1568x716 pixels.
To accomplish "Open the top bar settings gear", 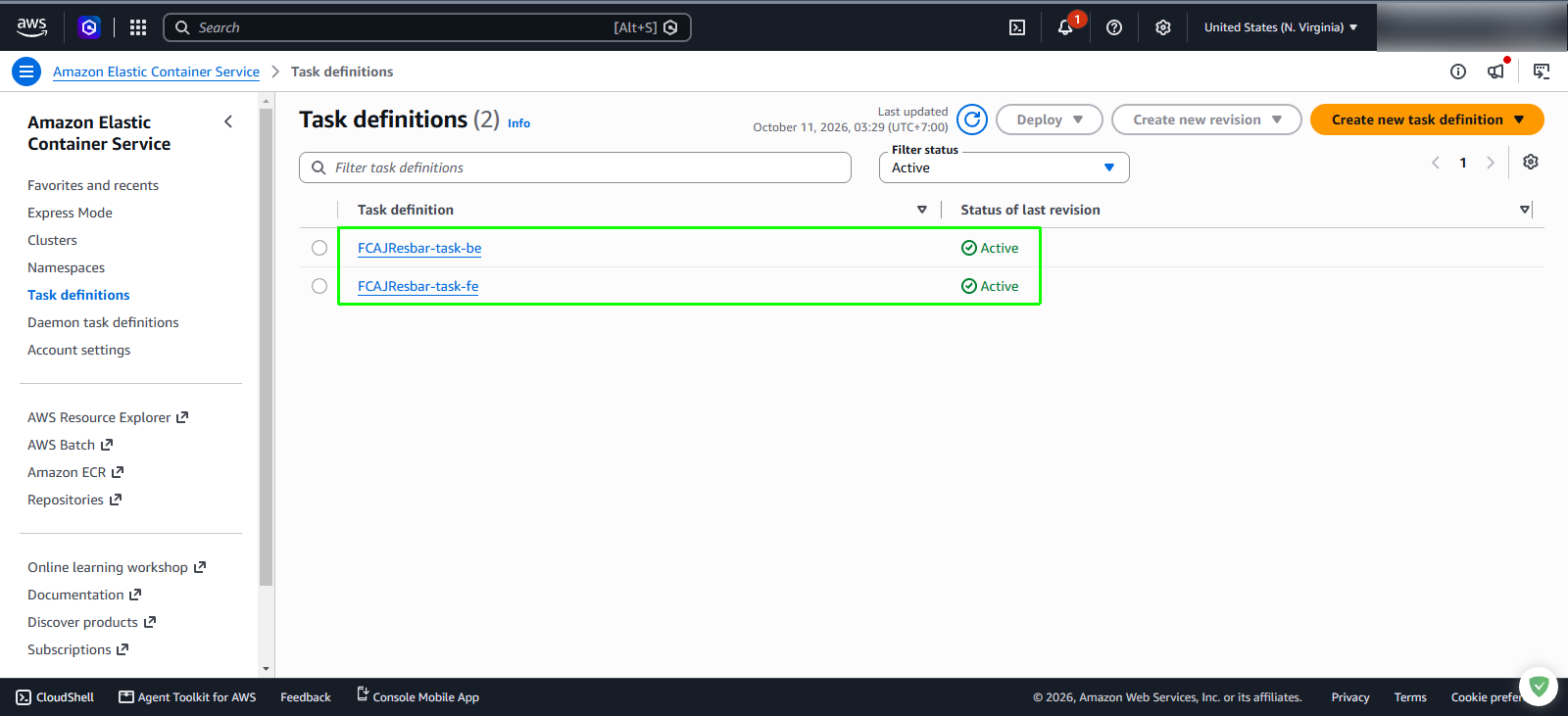I will (1163, 27).
